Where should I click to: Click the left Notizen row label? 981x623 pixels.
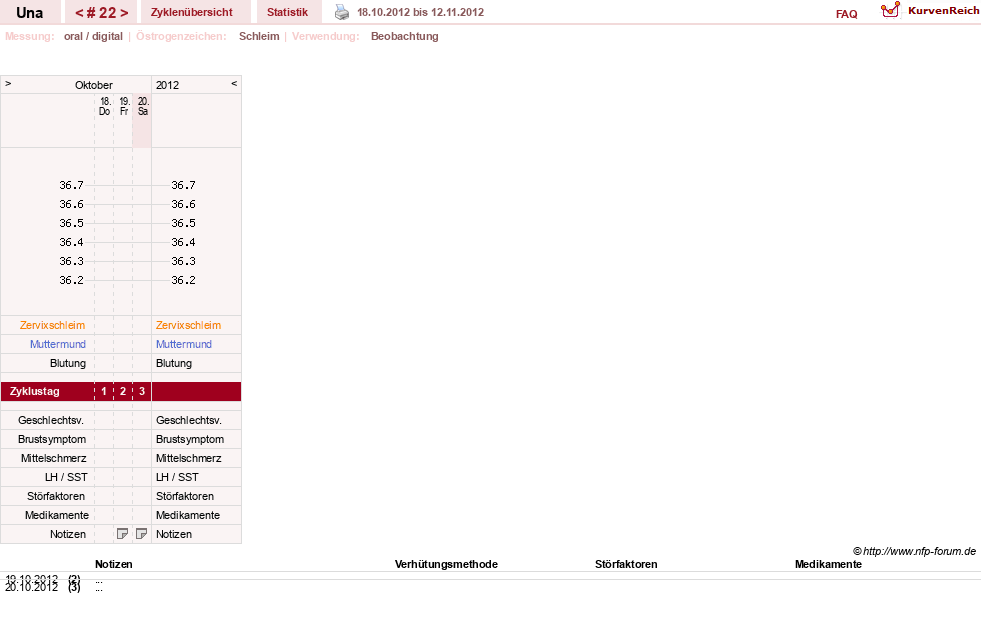(x=68, y=534)
